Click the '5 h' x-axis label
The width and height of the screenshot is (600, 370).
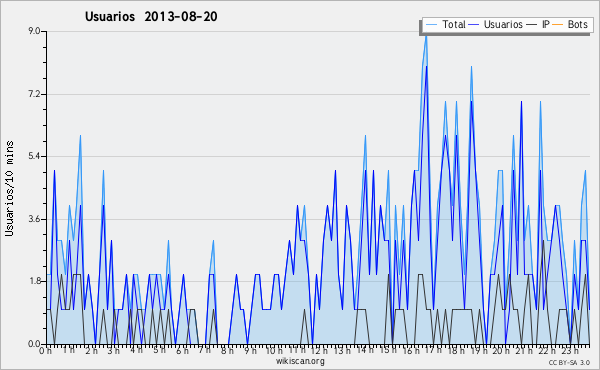point(159,350)
